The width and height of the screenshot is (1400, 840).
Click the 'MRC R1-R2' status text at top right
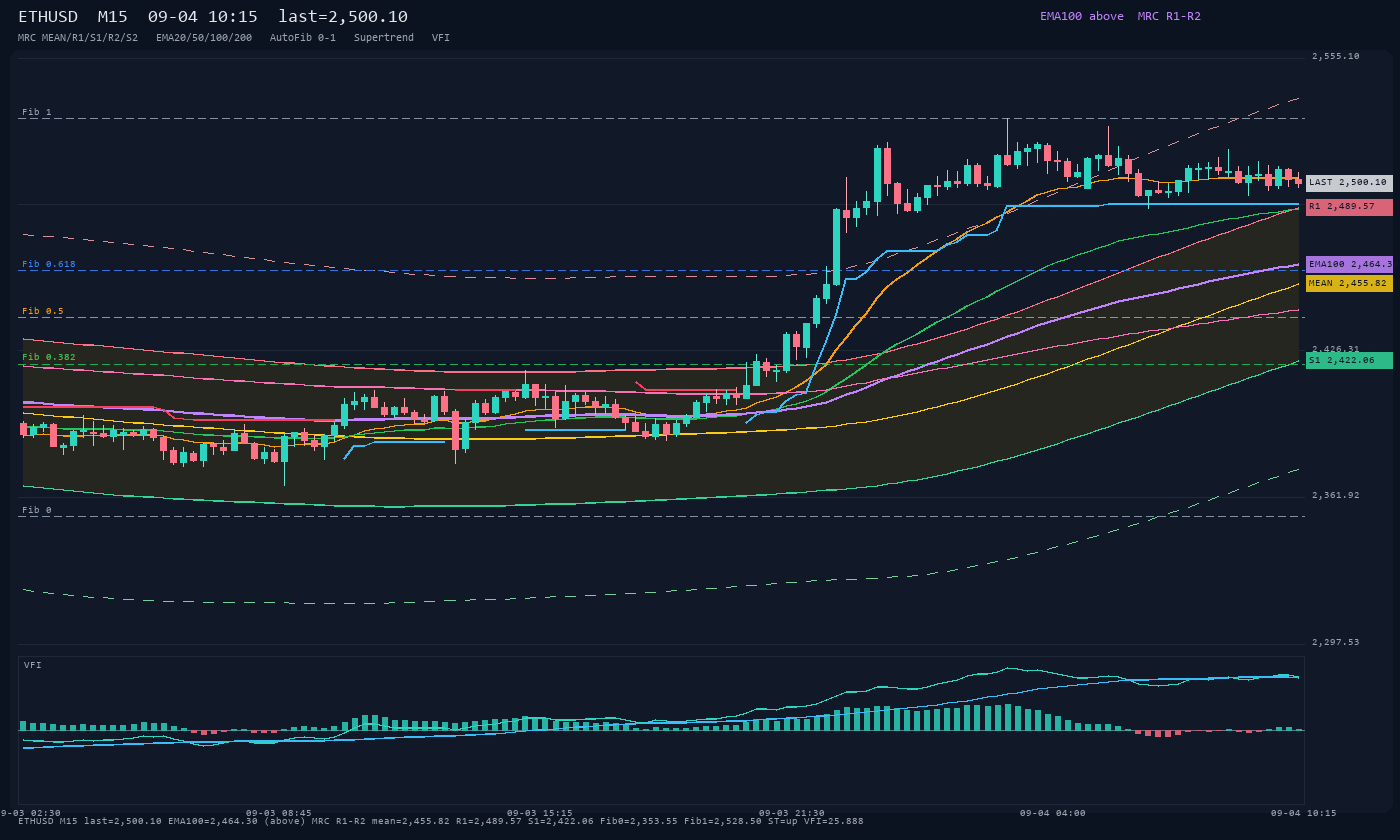point(1169,16)
